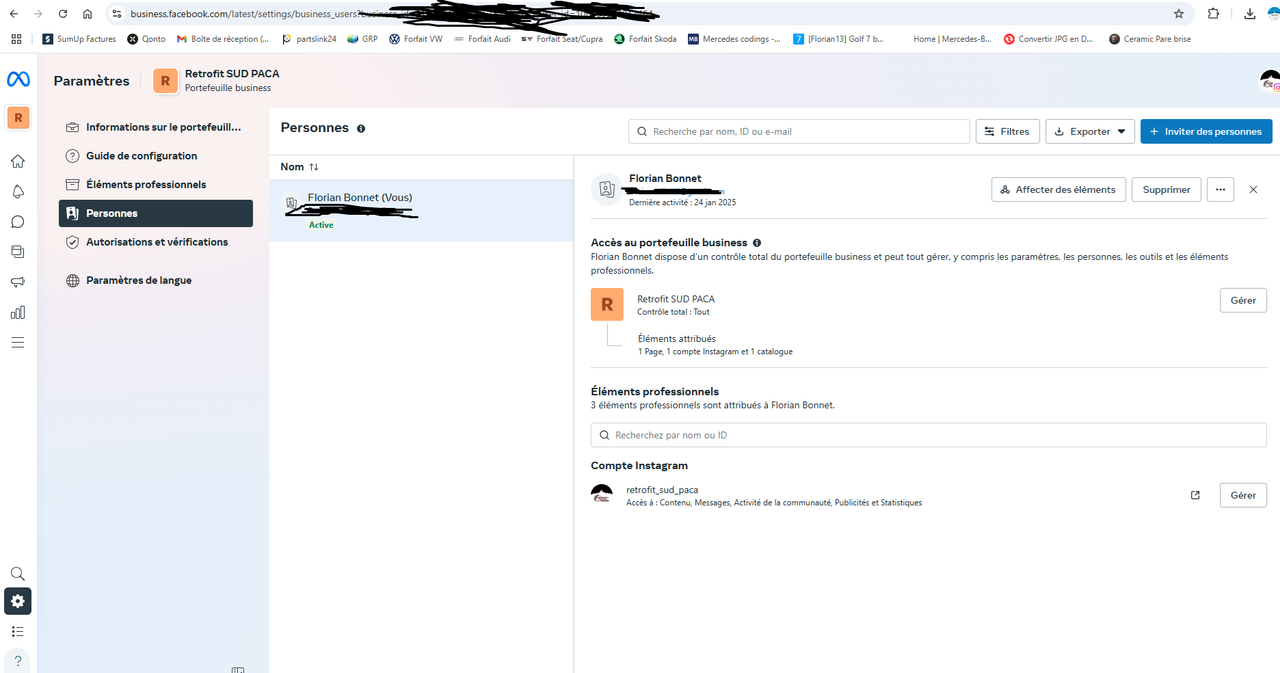Click Affecter des éléments
The width and height of the screenshot is (1280, 673).
coord(1059,189)
